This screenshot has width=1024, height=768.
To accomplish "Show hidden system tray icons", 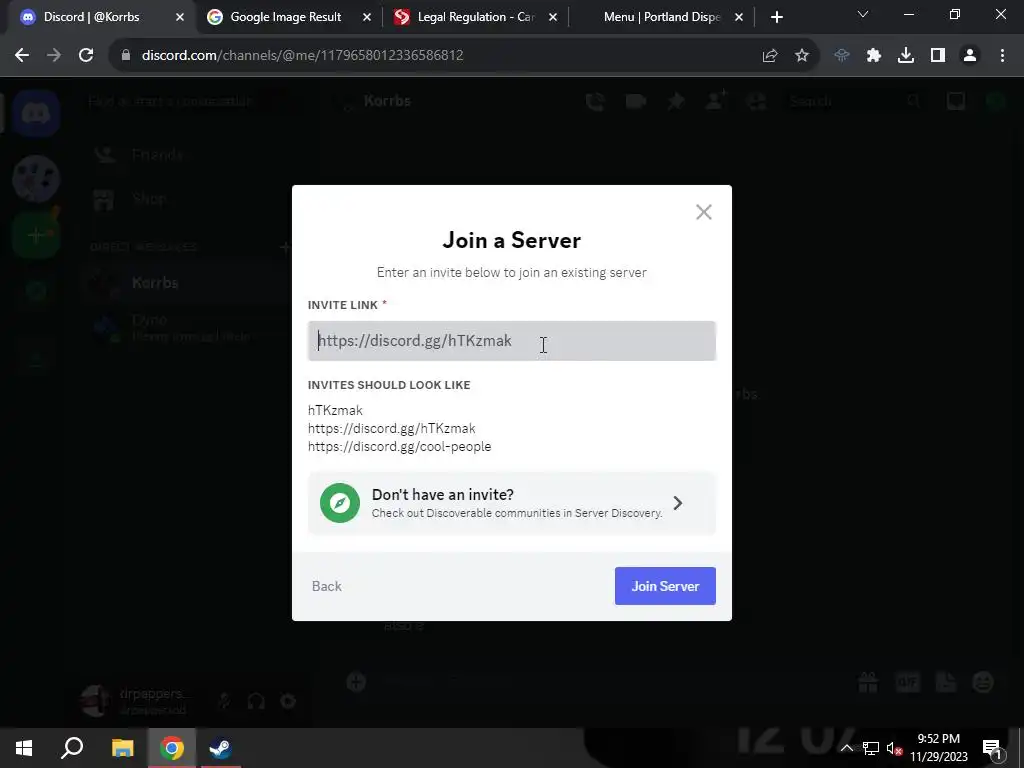I will pyautogui.click(x=846, y=748).
